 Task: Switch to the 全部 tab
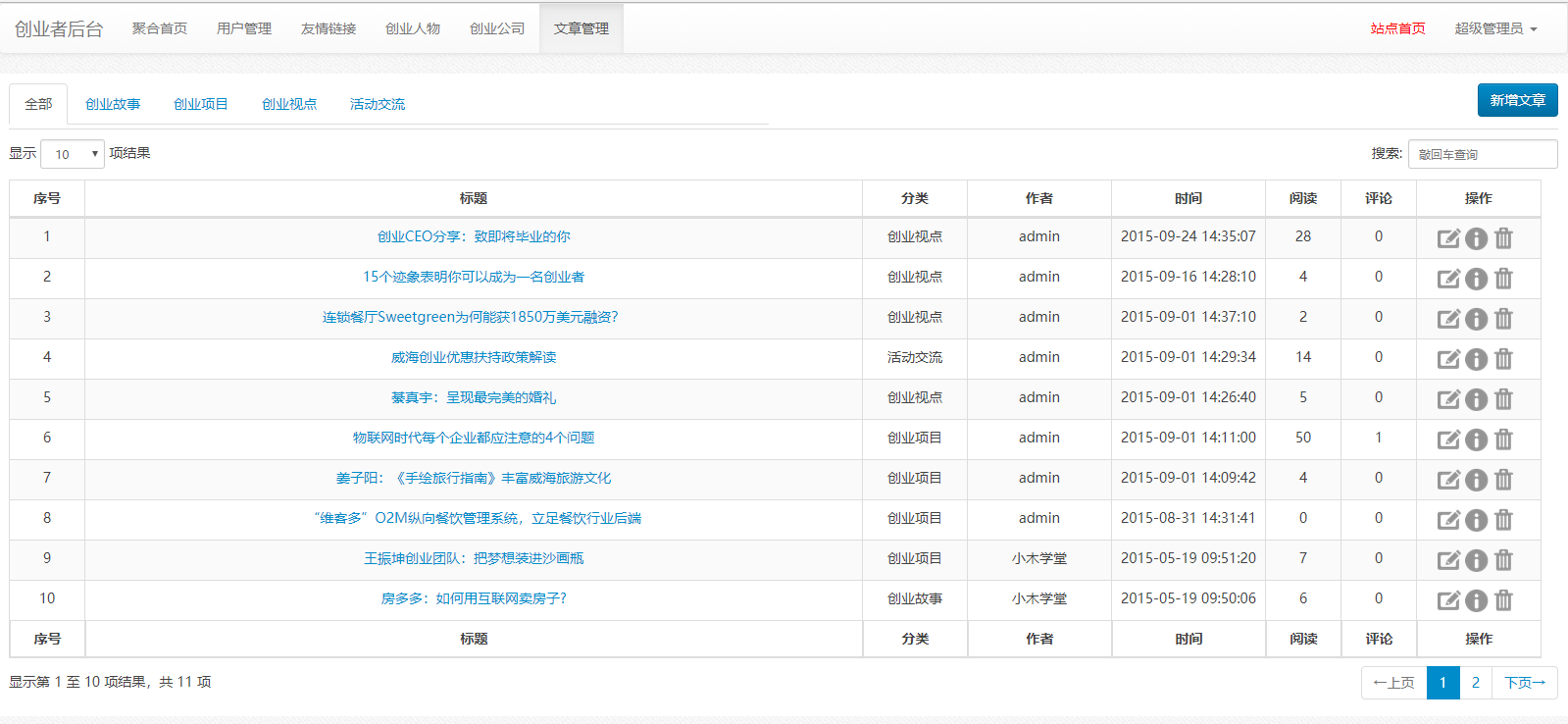pyautogui.click(x=38, y=104)
